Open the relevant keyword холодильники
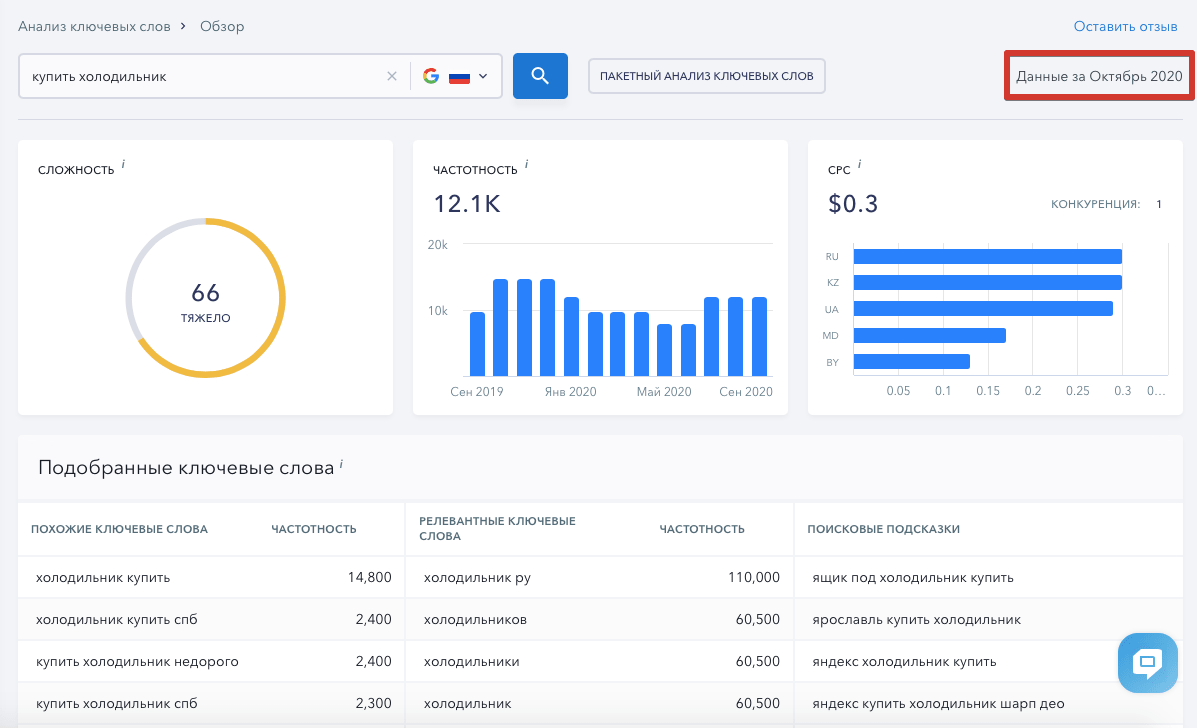Image resolution: width=1199 pixels, height=728 pixels. [471, 661]
